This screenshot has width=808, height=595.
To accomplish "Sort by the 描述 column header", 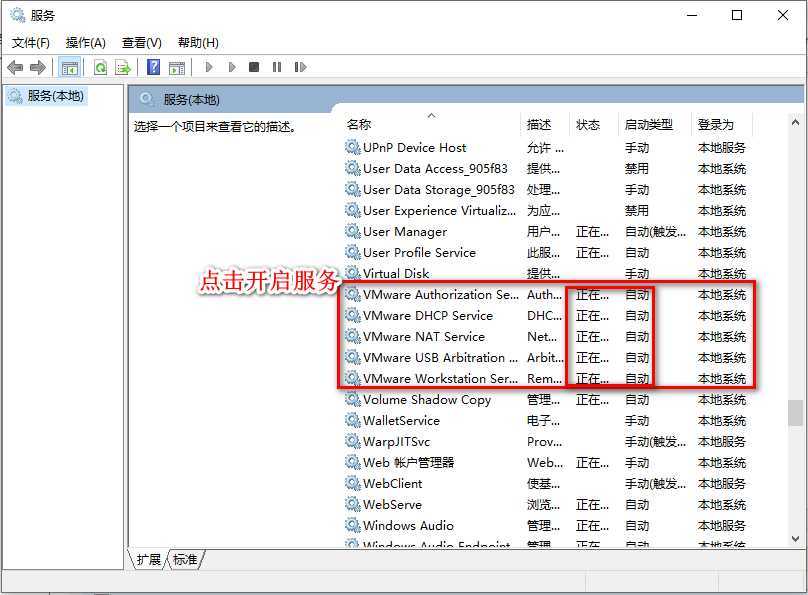I will [x=545, y=124].
